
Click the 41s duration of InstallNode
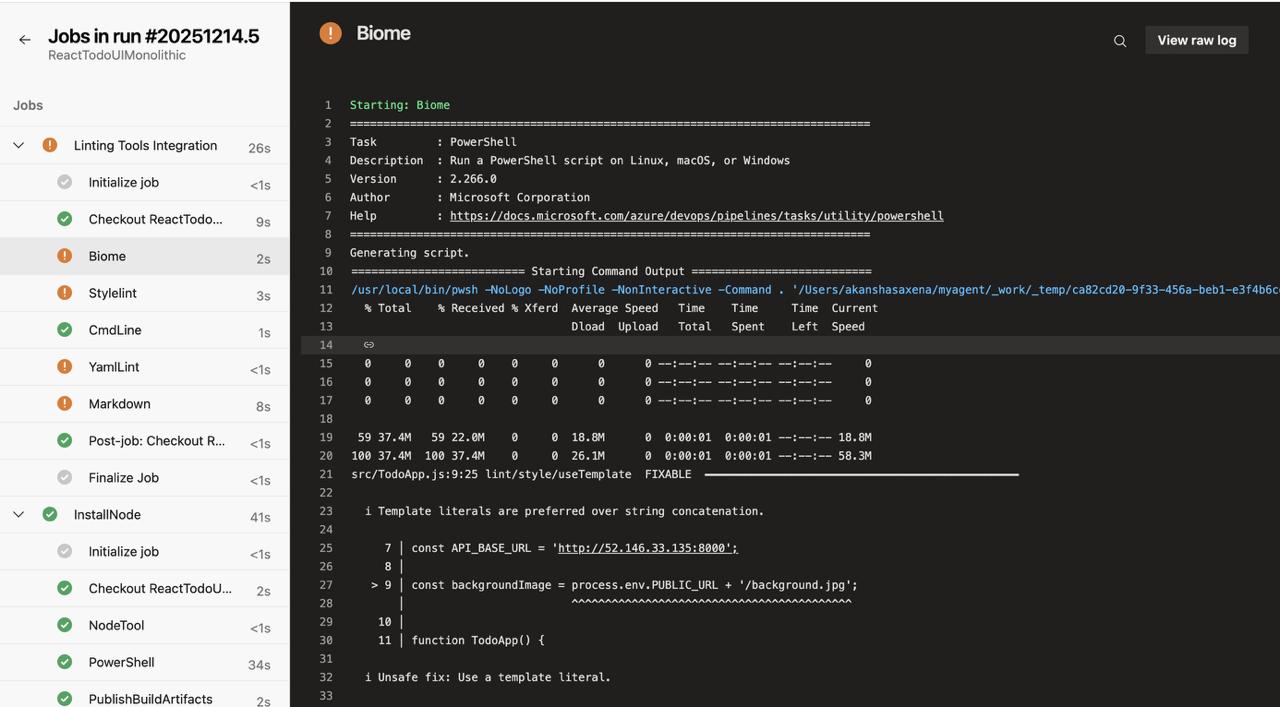[x=260, y=517]
